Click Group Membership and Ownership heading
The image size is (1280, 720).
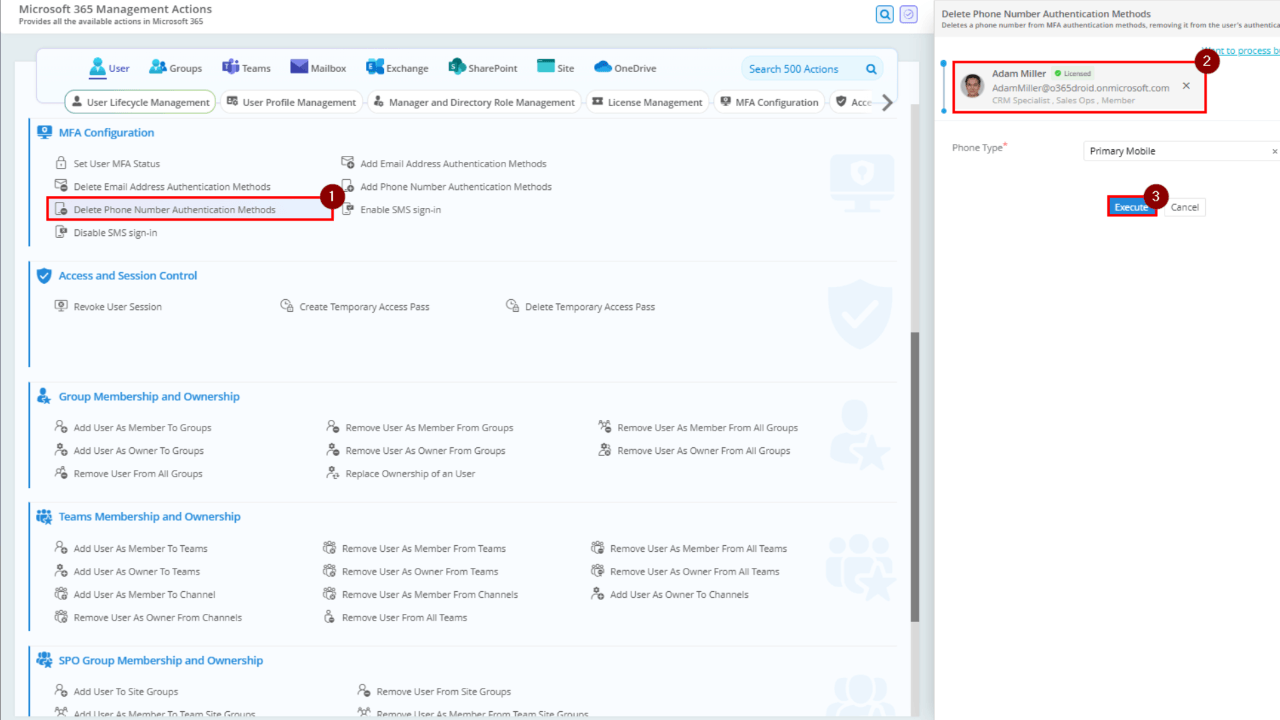(149, 397)
